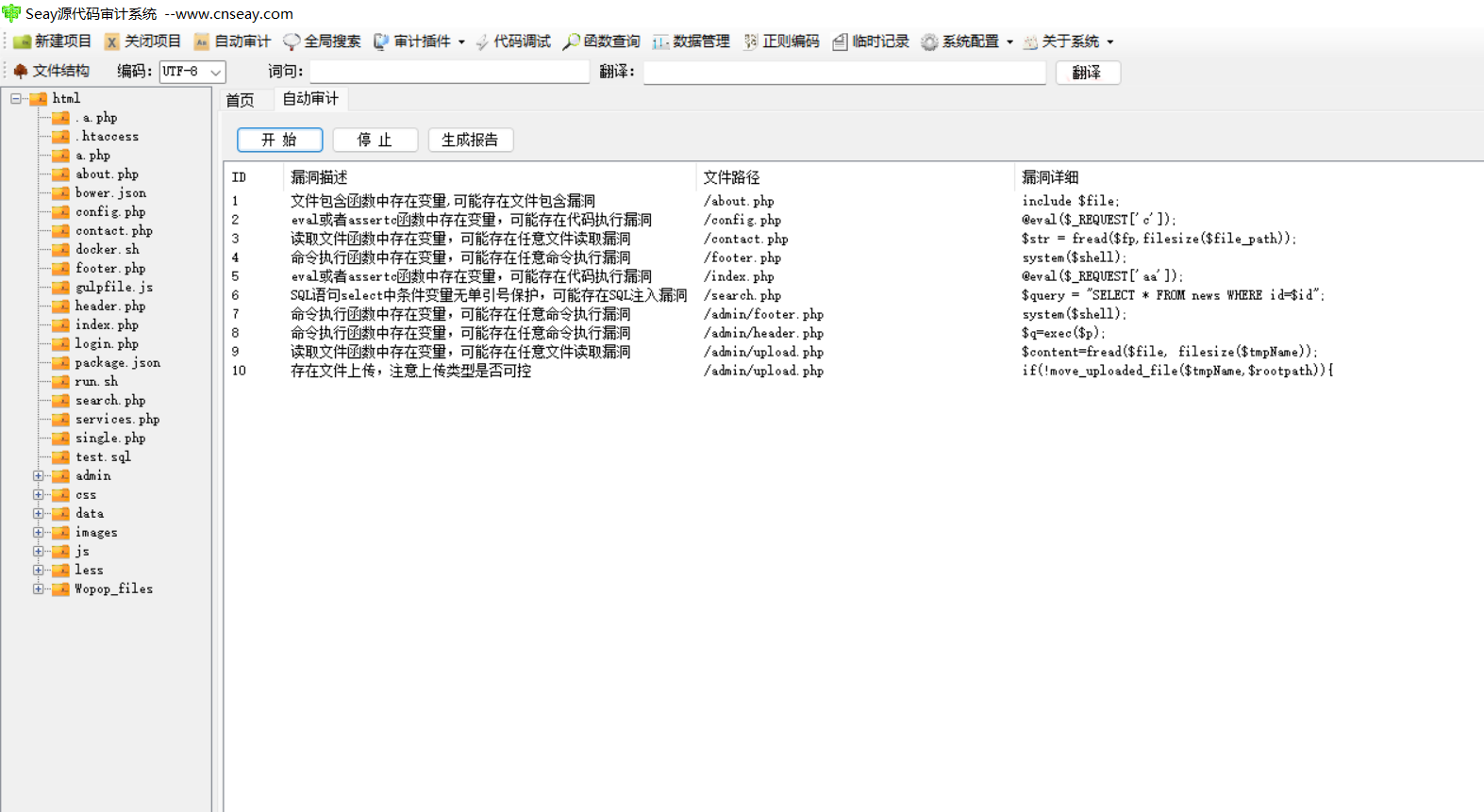Expand the js folder
The height and width of the screenshot is (812, 1484).
coord(39,551)
